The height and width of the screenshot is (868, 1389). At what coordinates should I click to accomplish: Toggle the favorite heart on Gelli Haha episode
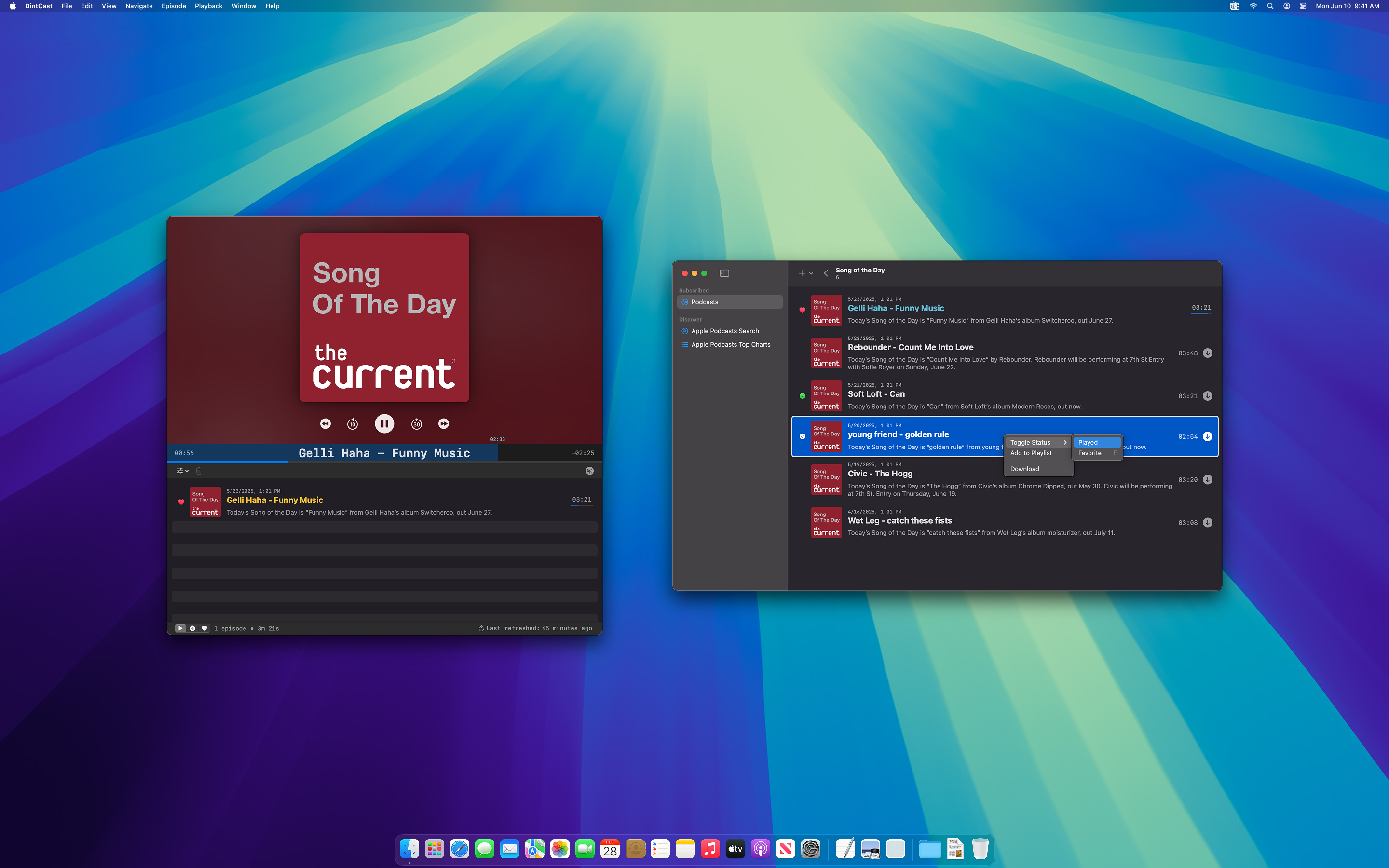803,310
